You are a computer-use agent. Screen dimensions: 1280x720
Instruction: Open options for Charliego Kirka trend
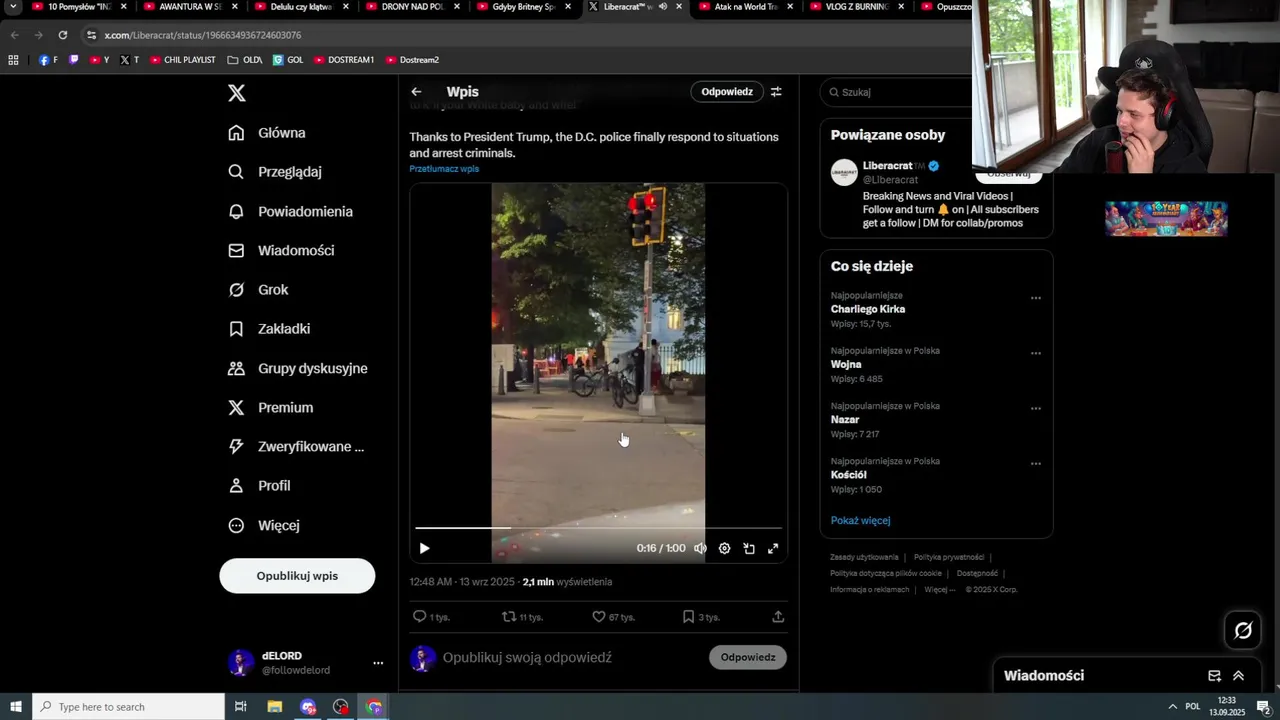tap(1036, 298)
